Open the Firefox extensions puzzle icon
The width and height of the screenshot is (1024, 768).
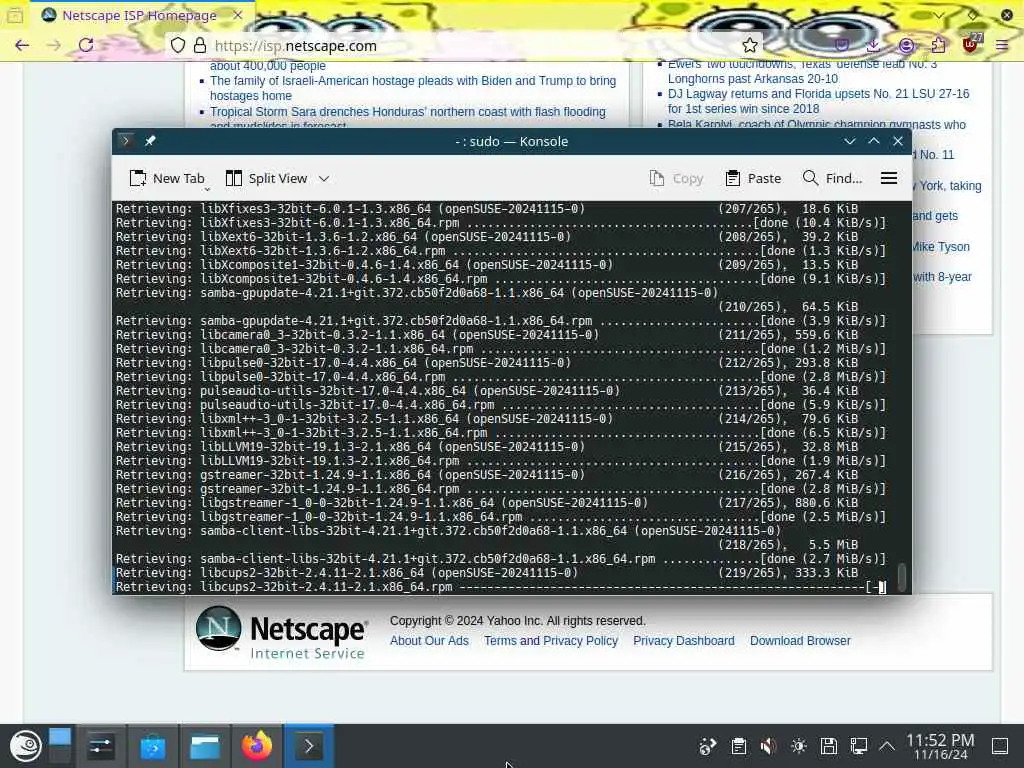click(x=938, y=46)
